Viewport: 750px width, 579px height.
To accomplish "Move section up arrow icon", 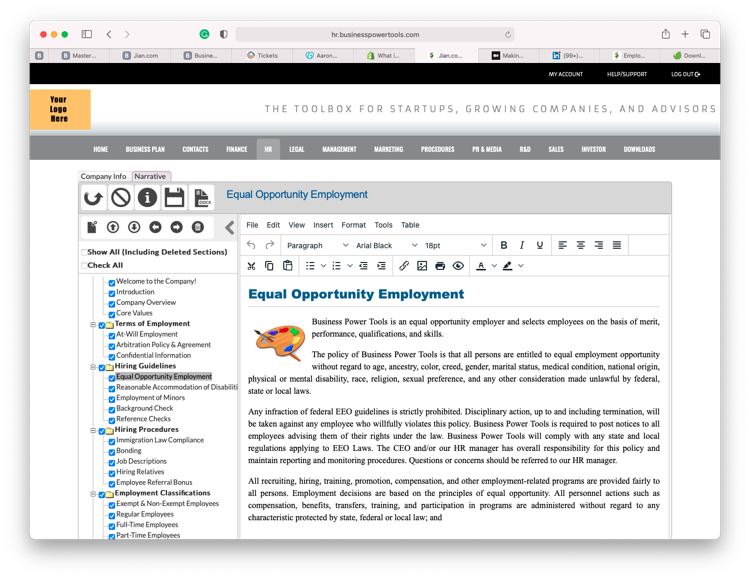I will 113,227.
